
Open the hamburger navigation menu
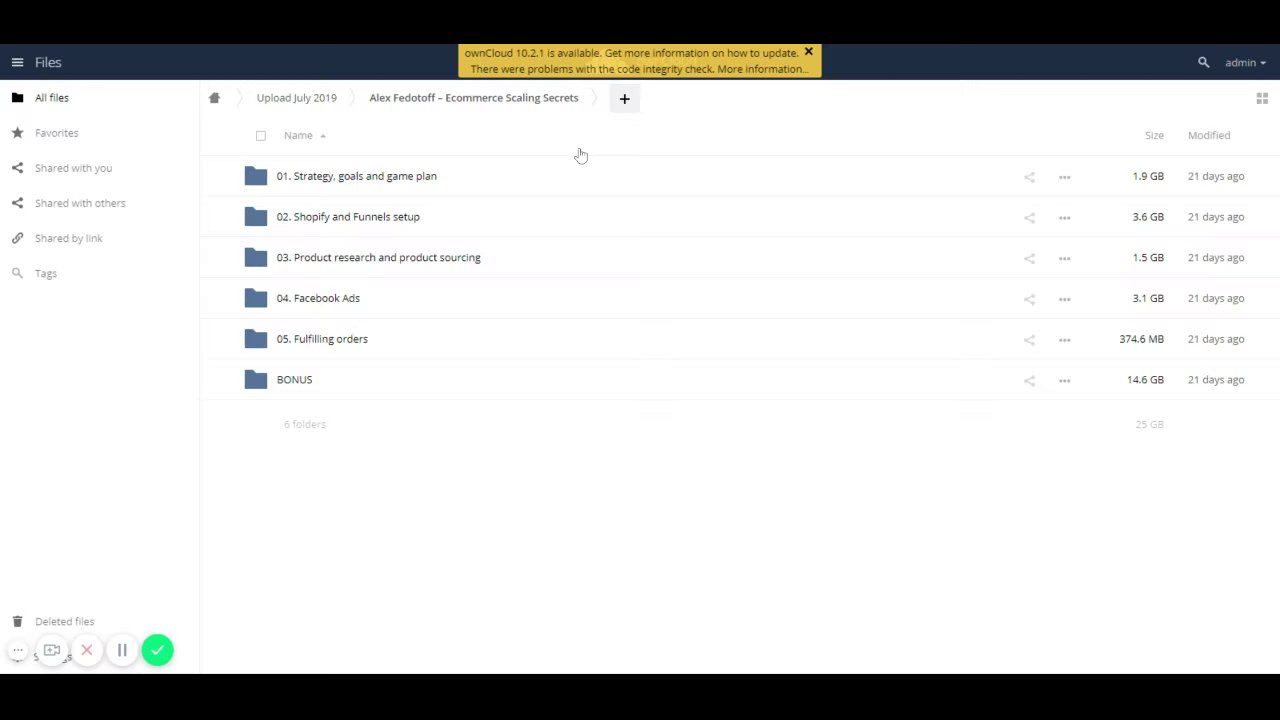17,62
